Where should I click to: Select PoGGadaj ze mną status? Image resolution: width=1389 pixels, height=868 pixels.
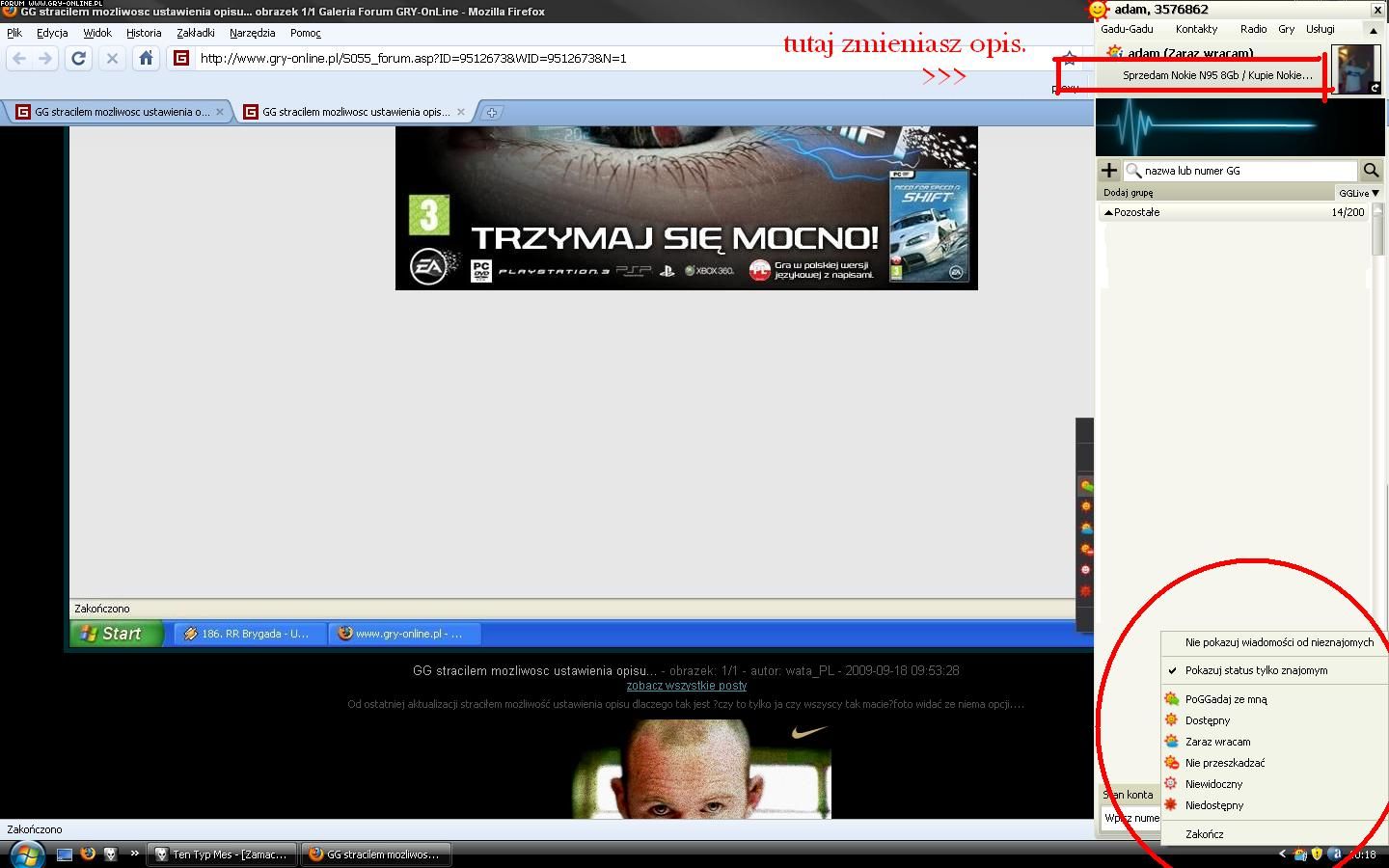1225,699
